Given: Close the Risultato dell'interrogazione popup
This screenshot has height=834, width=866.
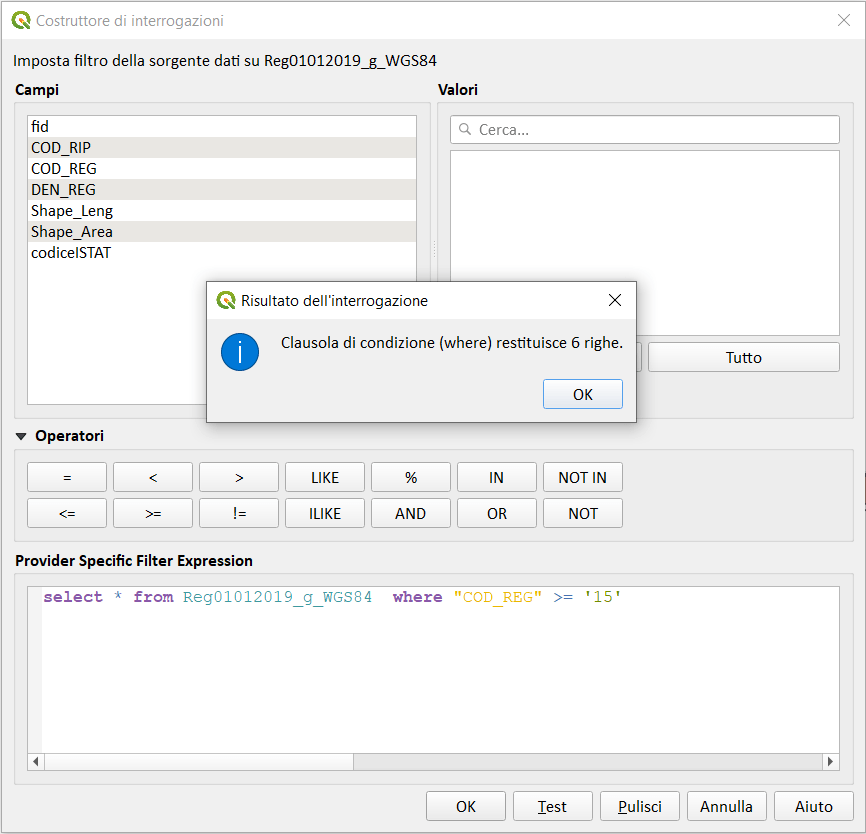Looking at the screenshot, I should [x=615, y=300].
